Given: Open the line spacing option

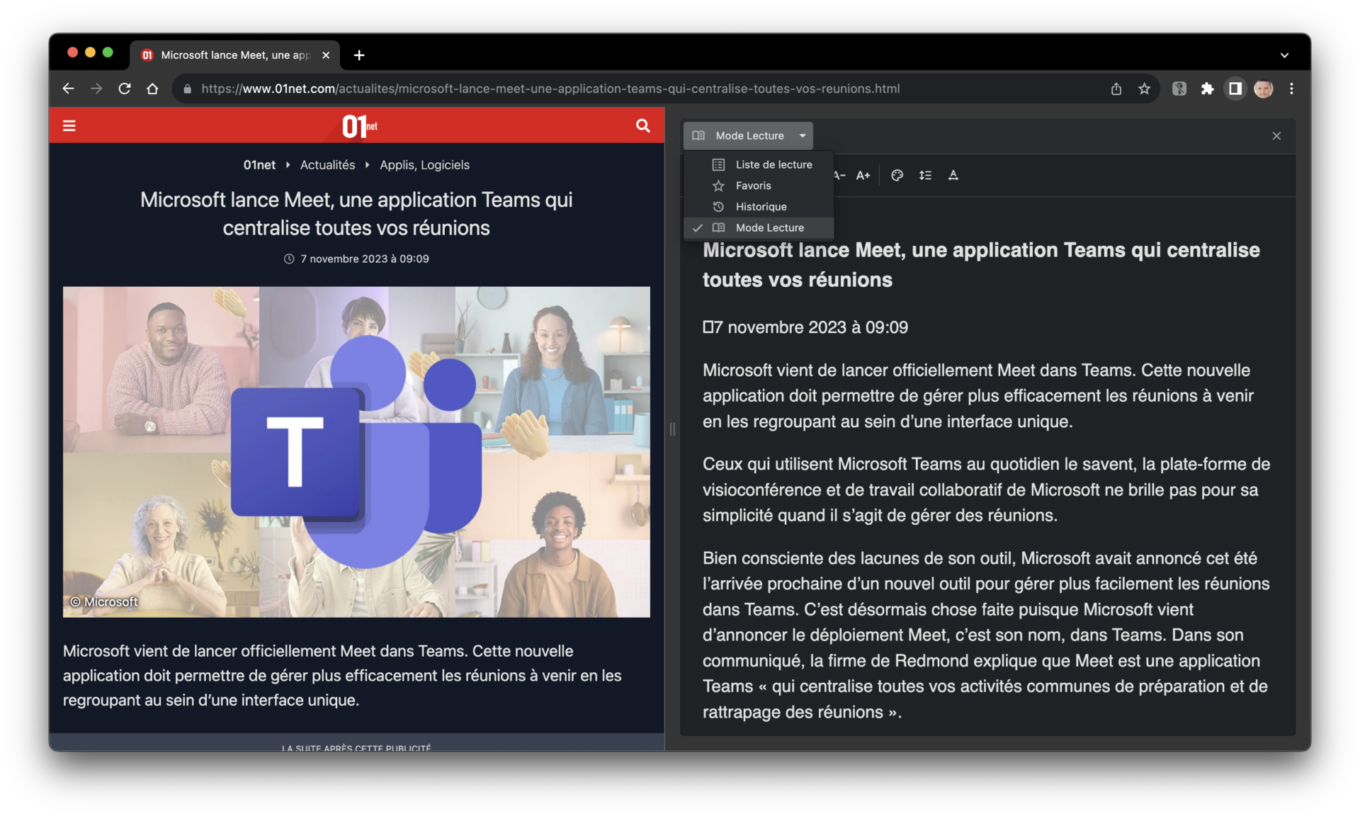Looking at the screenshot, I should click(x=925, y=175).
